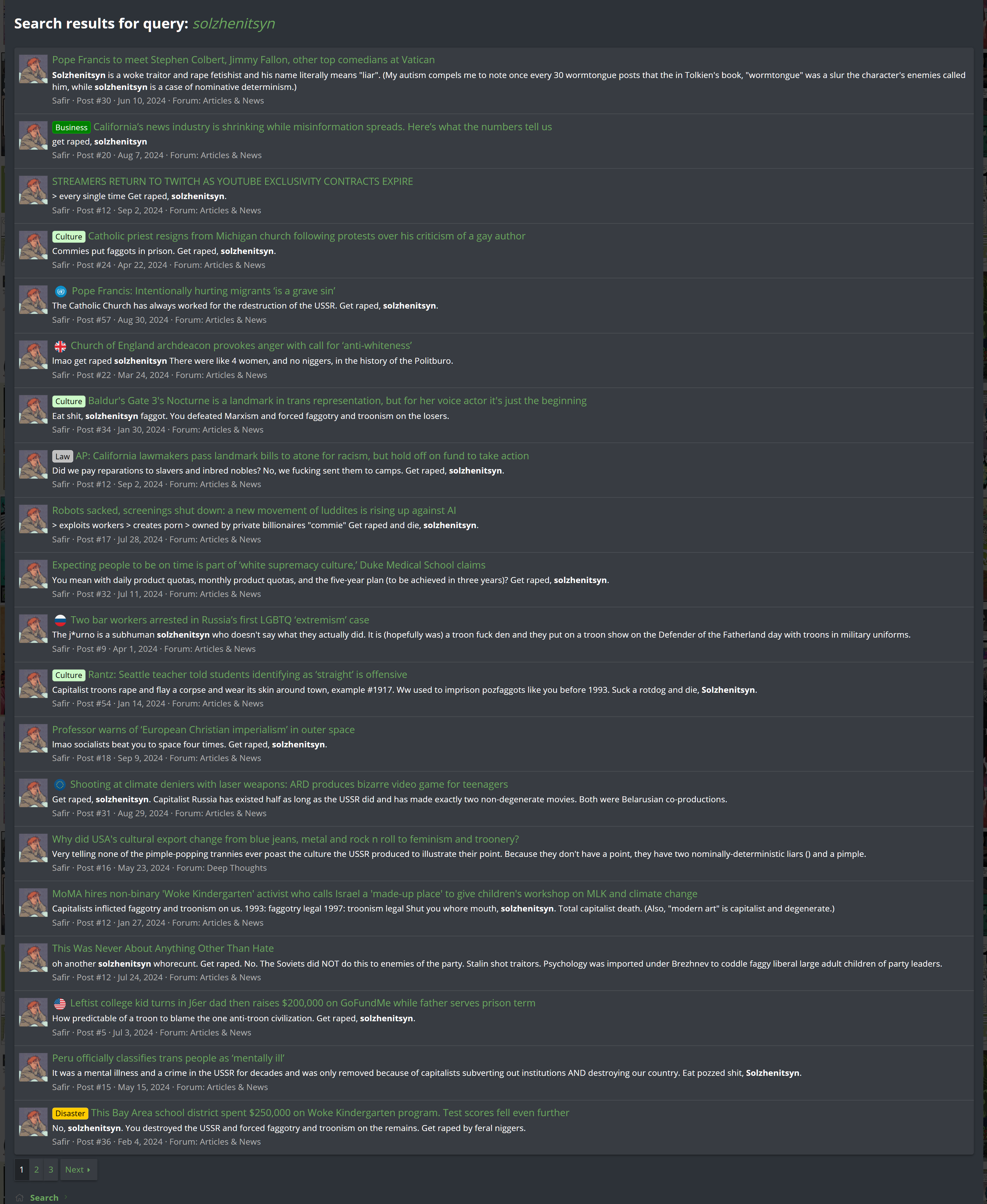Click the US flag icon beside GoFundMe thread
The width and height of the screenshot is (987, 1204).
(x=60, y=1003)
